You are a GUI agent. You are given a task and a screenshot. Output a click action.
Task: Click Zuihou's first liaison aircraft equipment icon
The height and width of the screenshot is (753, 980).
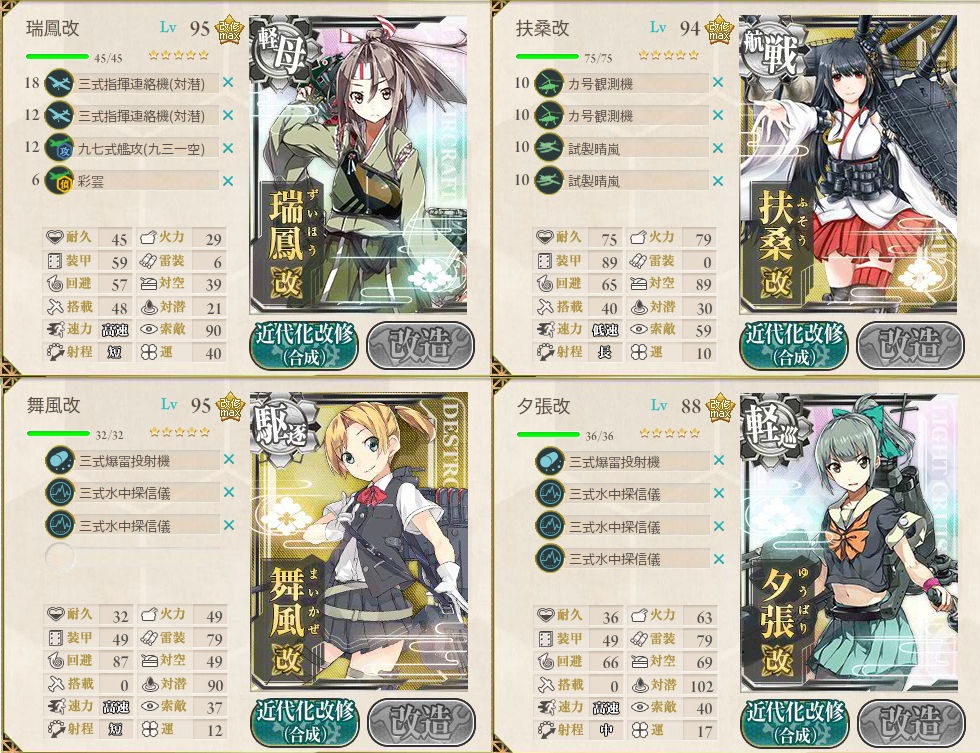pos(59,83)
